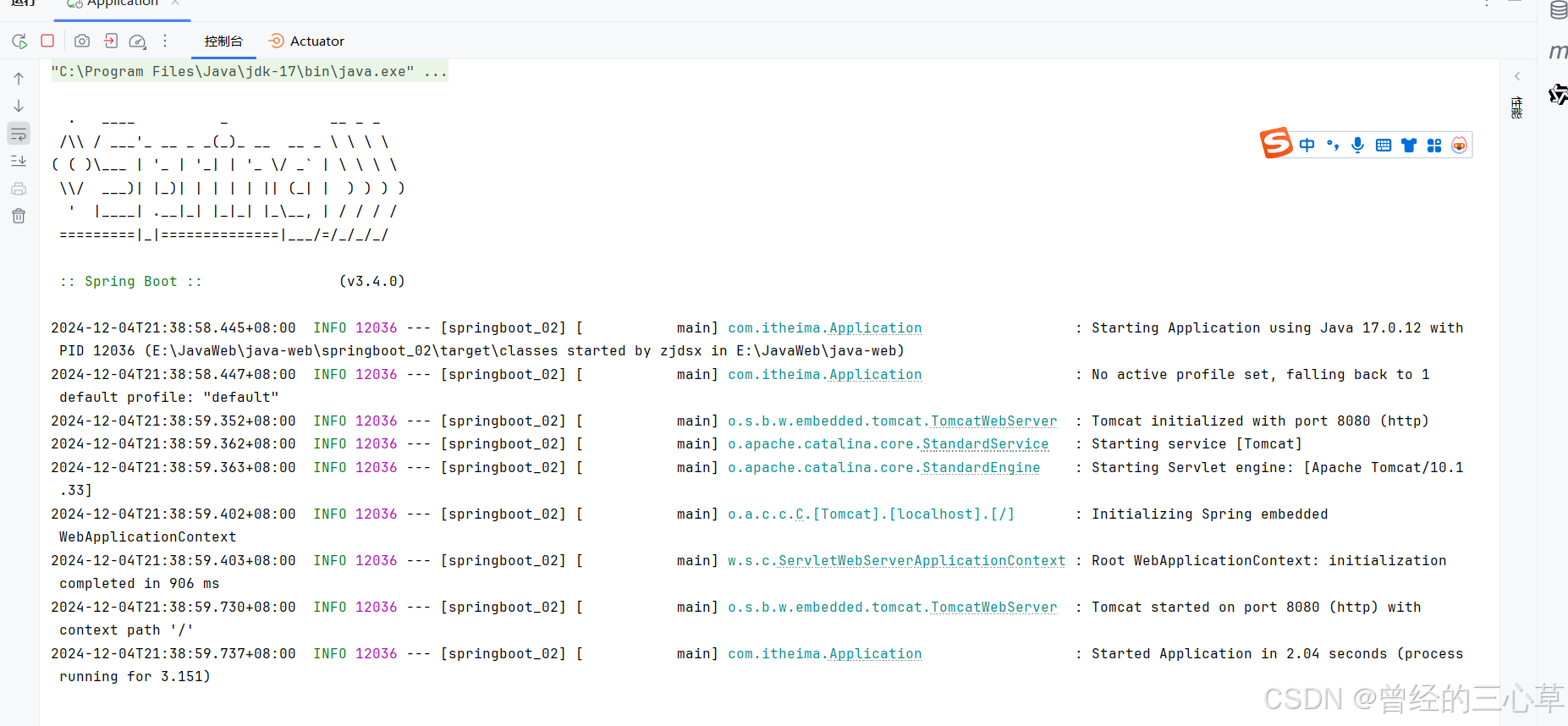Switch to the Actuator tab
Image resolution: width=1568 pixels, height=726 pixels.
coord(306,41)
